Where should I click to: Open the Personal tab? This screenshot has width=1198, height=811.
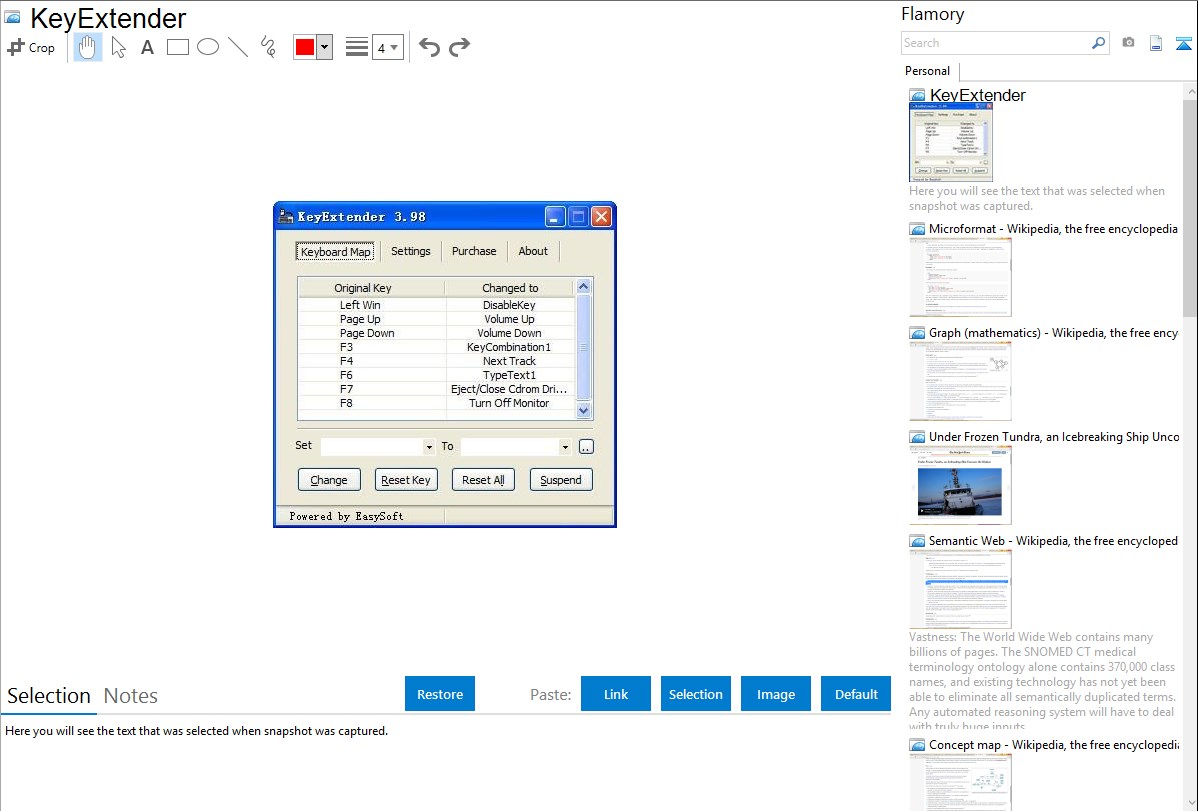pyautogui.click(x=927, y=71)
